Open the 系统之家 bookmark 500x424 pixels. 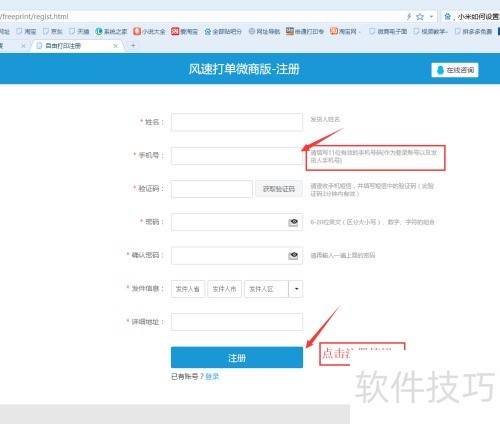111,31
